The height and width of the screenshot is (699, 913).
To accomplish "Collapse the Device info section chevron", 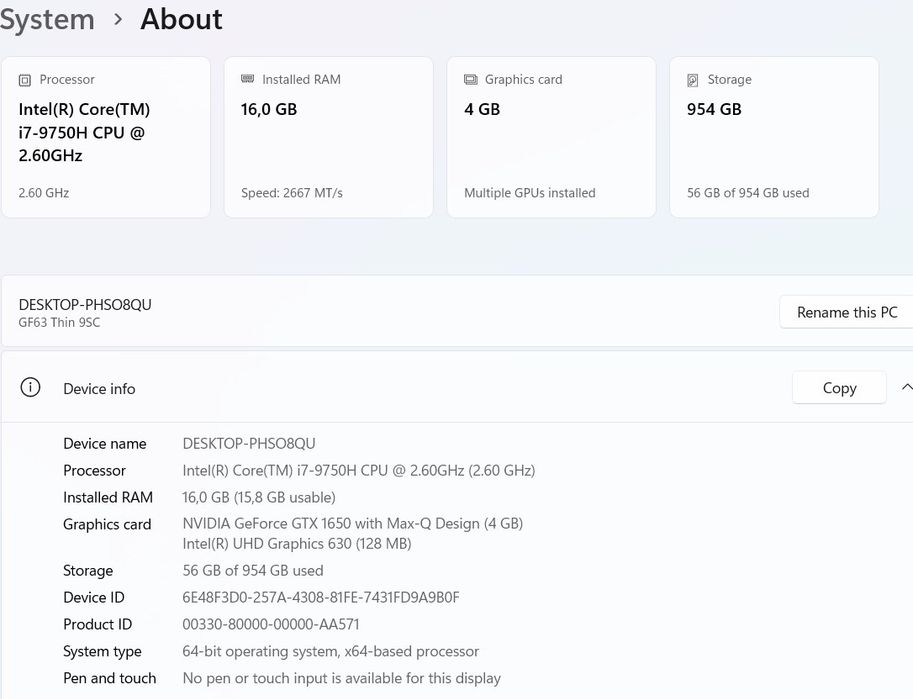I will coord(906,387).
